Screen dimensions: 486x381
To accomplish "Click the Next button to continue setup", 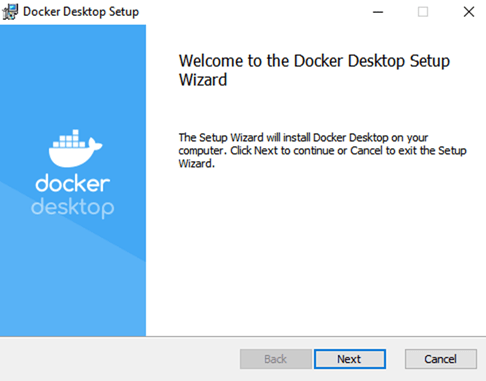I will 350,359.
